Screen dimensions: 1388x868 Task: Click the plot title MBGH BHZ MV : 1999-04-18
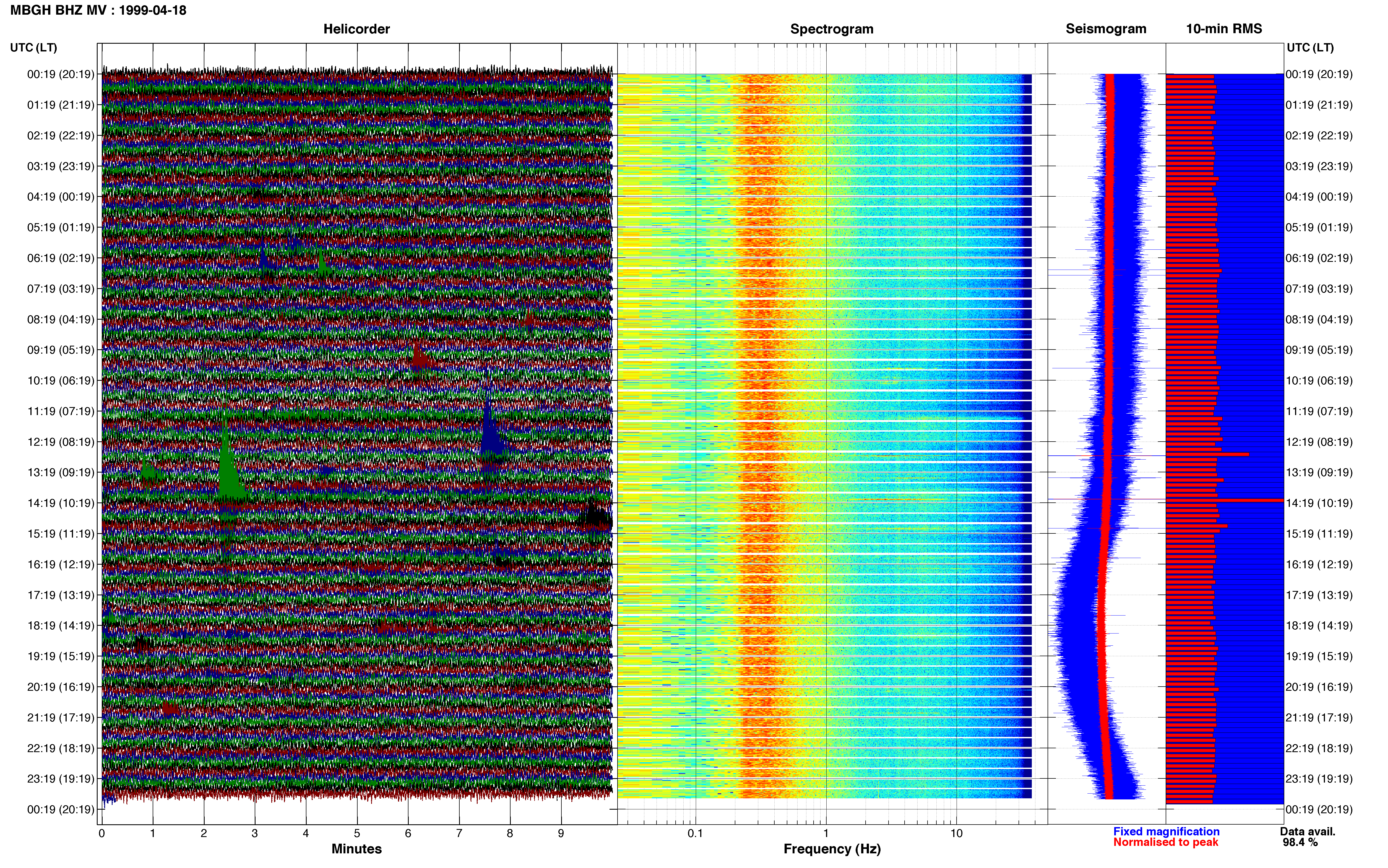click(98, 10)
